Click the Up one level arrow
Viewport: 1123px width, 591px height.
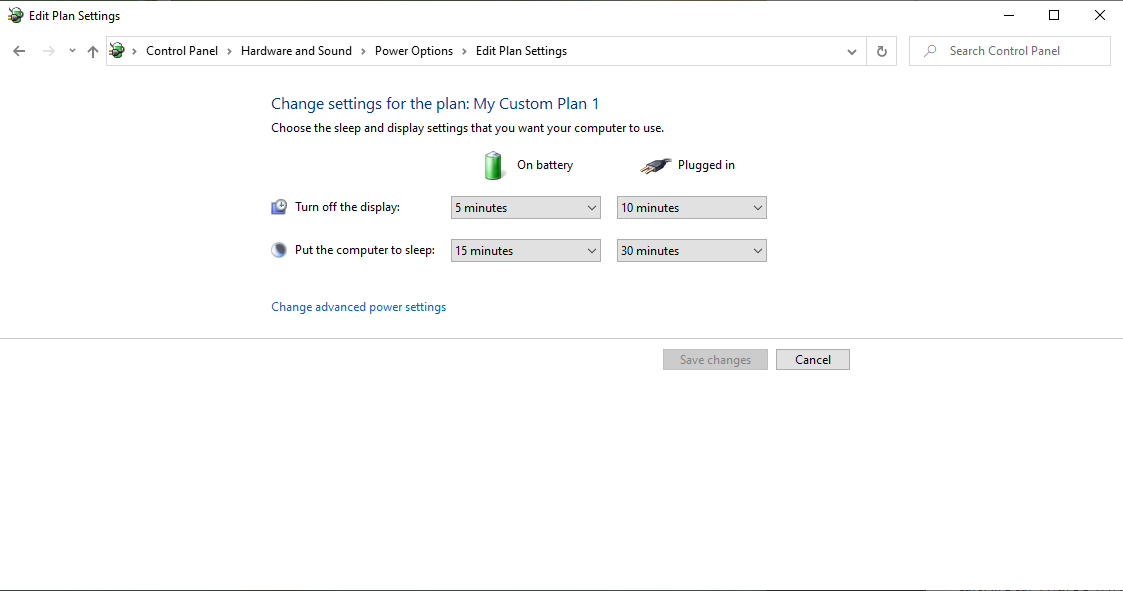pyautogui.click(x=93, y=51)
